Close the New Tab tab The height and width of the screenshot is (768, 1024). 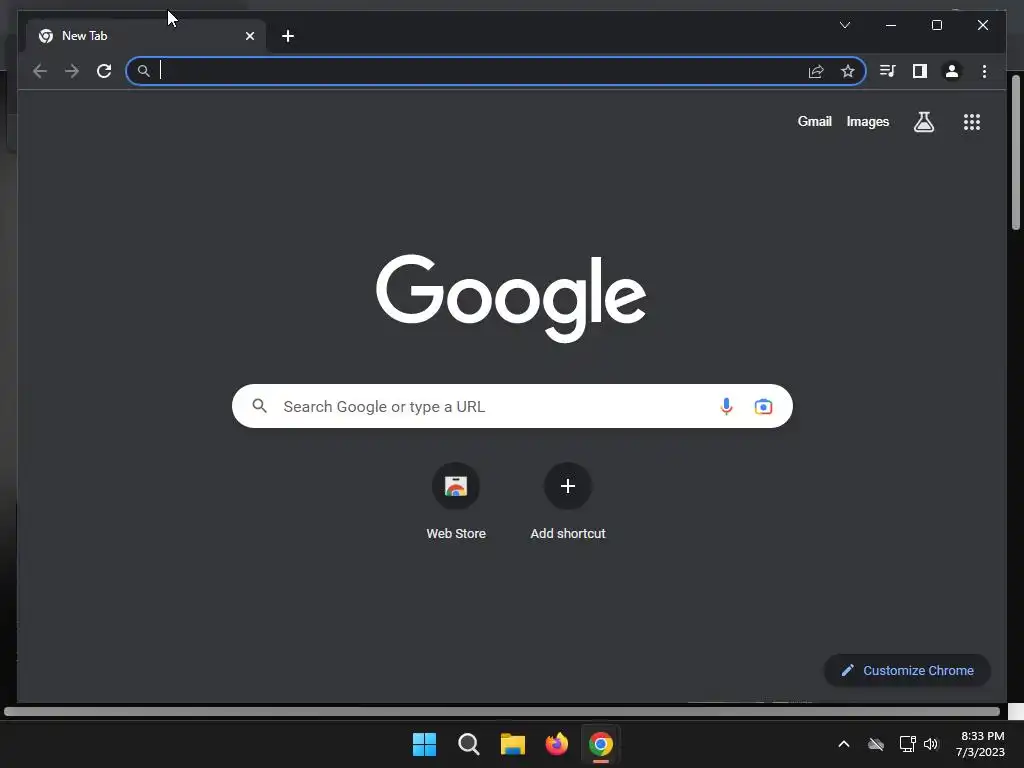point(250,36)
